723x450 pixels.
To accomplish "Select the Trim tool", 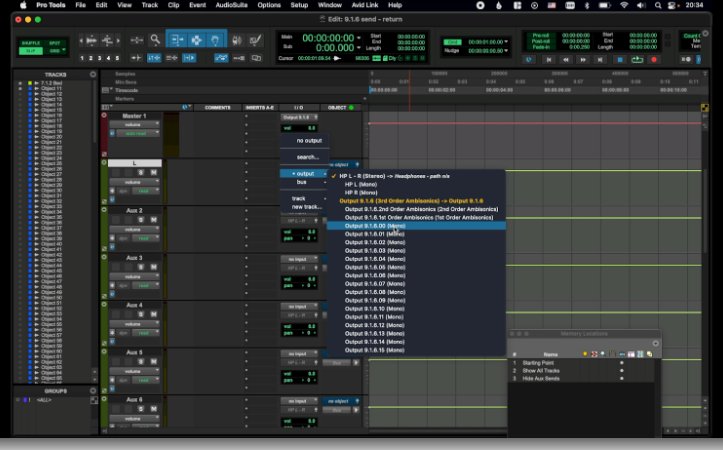I will point(178,40).
